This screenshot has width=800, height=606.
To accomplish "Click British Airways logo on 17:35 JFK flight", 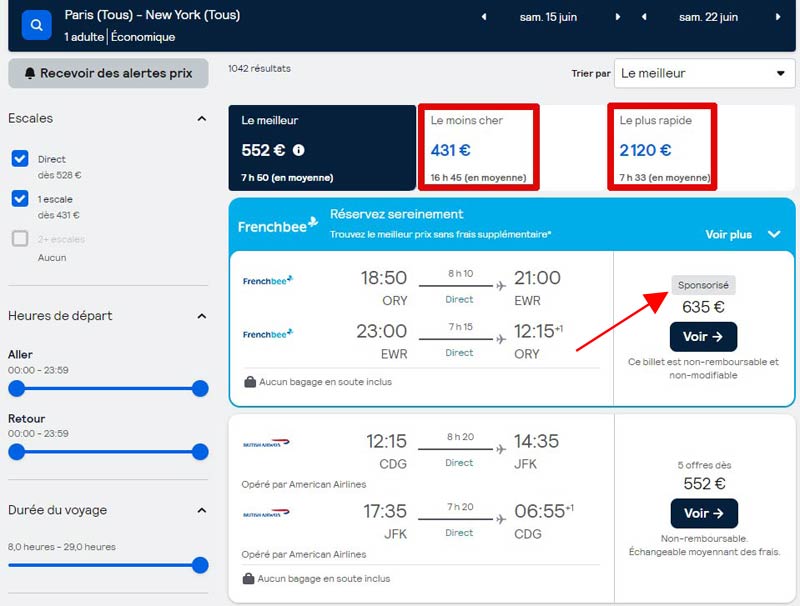I will 266,513.
